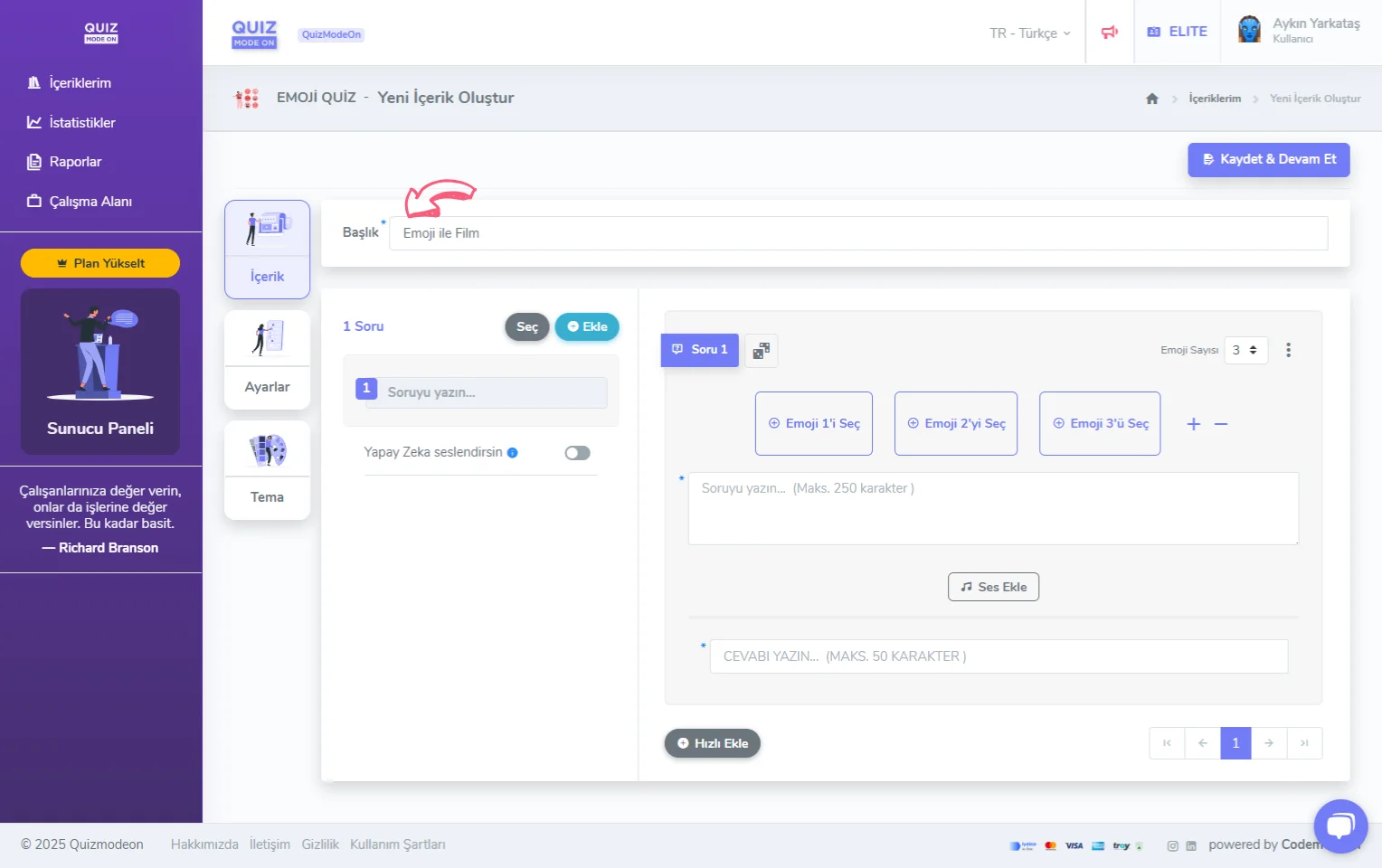Open İstatistikler in the sidebar
The width and height of the screenshot is (1382, 868).
(81, 123)
